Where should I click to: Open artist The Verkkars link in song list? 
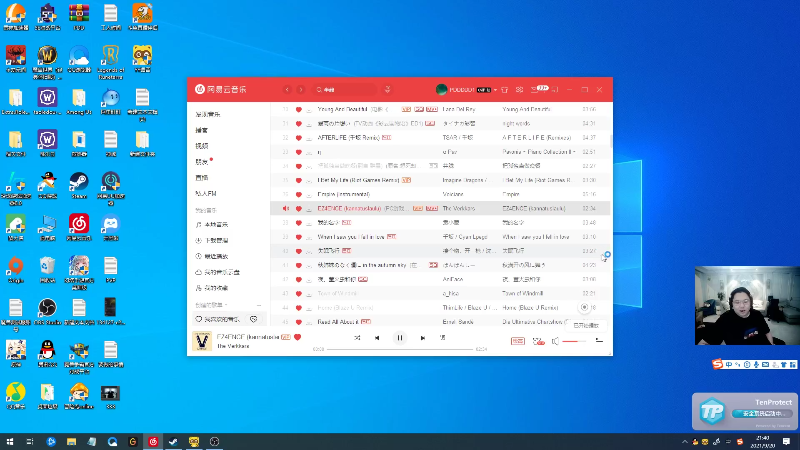point(459,209)
